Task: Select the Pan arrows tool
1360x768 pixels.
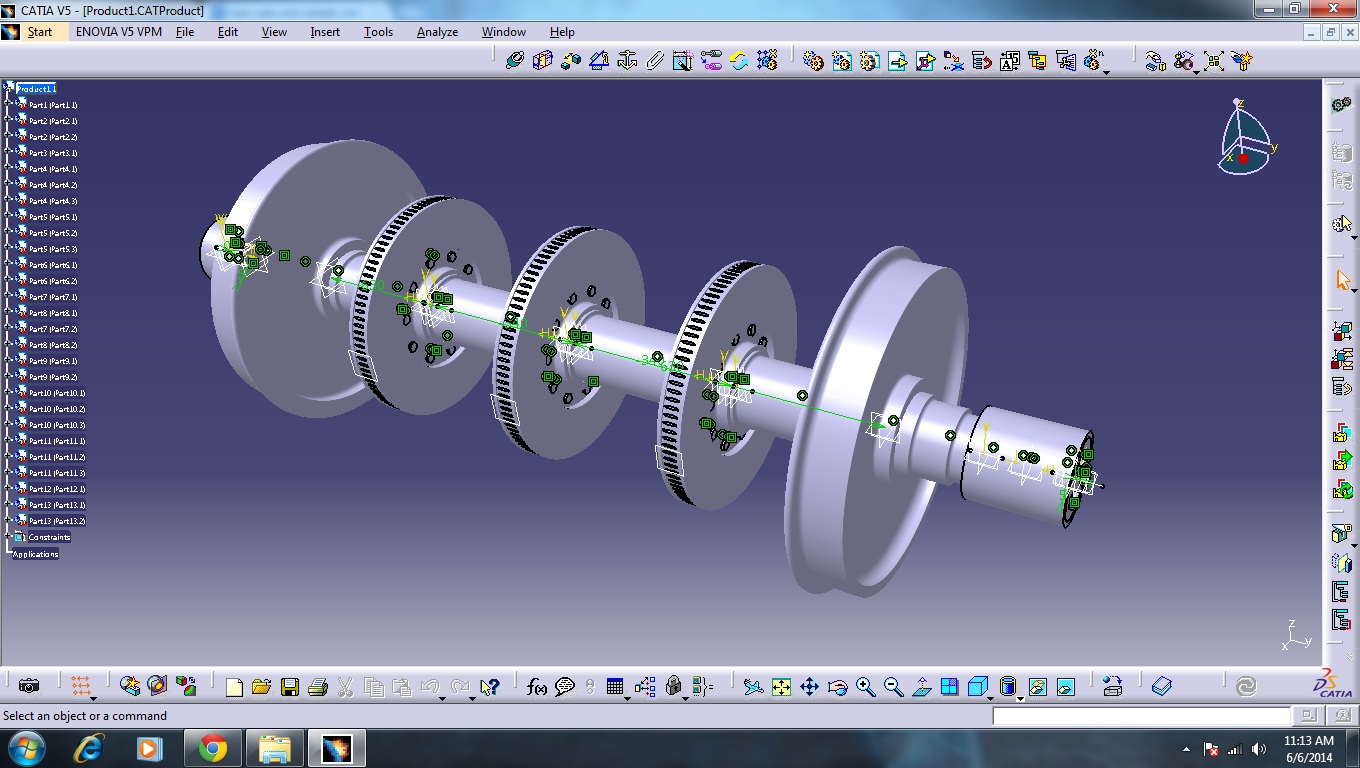Action: pos(810,686)
